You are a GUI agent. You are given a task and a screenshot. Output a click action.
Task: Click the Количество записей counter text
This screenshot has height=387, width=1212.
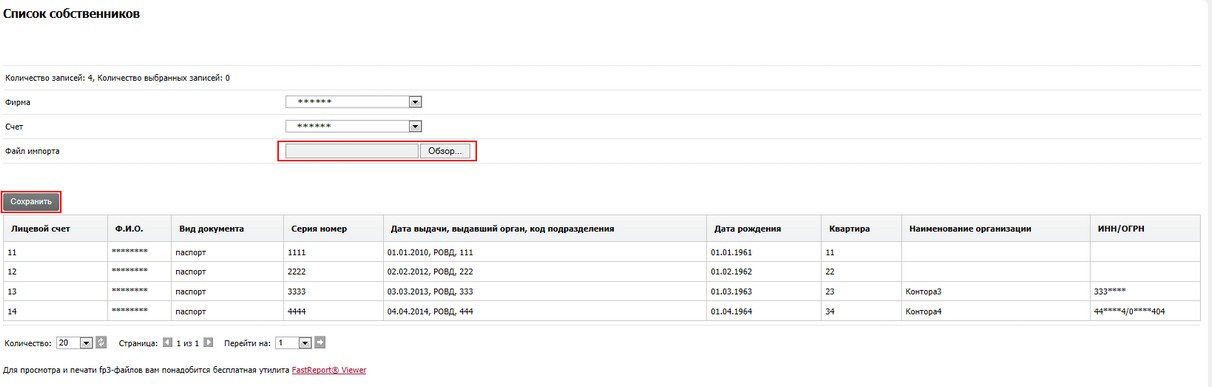(x=117, y=77)
